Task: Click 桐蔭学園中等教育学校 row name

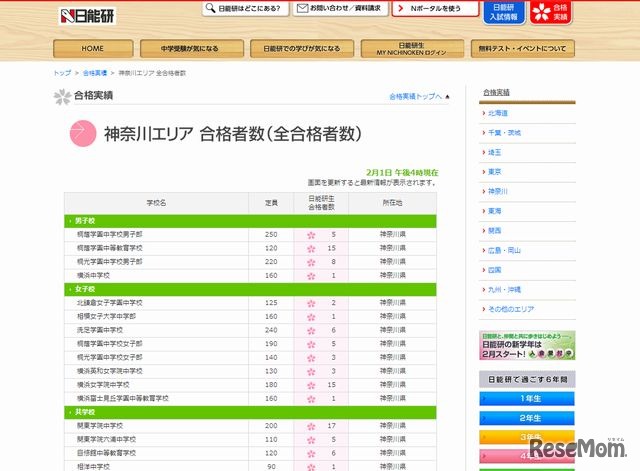Action: click(x=109, y=248)
